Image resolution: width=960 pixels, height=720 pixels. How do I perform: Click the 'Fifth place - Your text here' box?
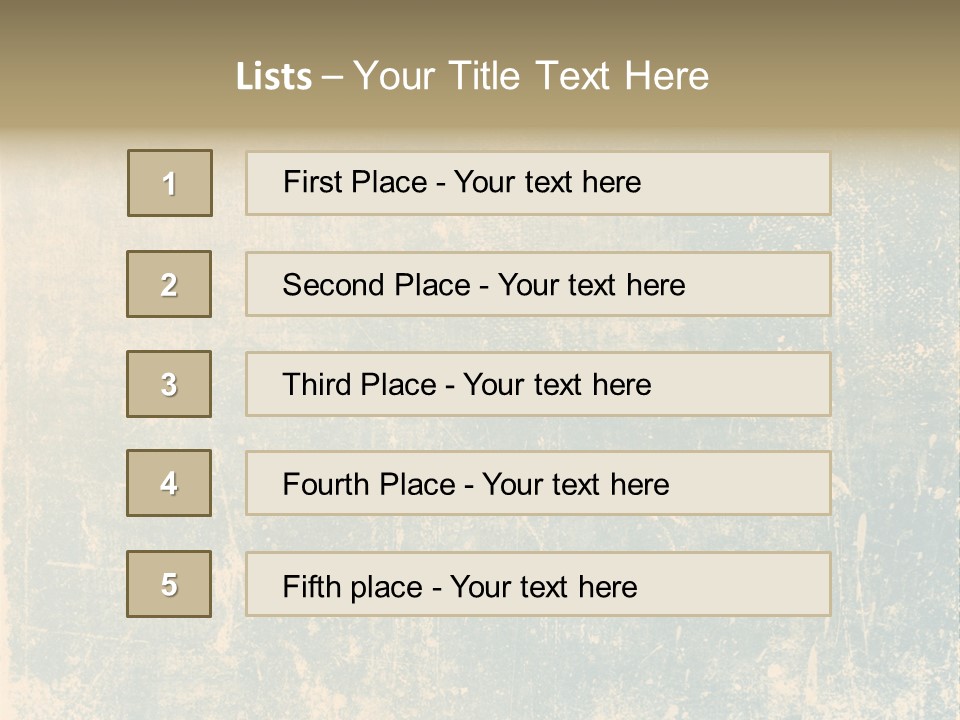(538, 585)
